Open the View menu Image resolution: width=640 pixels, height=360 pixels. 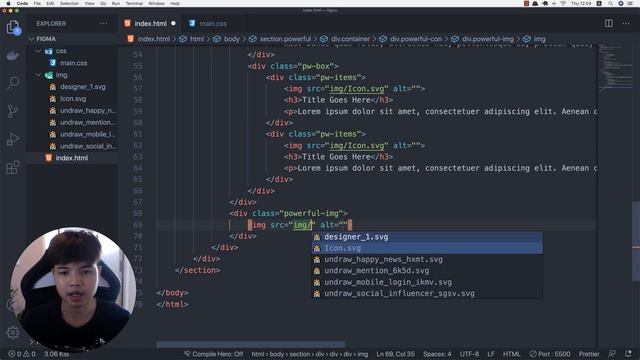click(89, 3)
